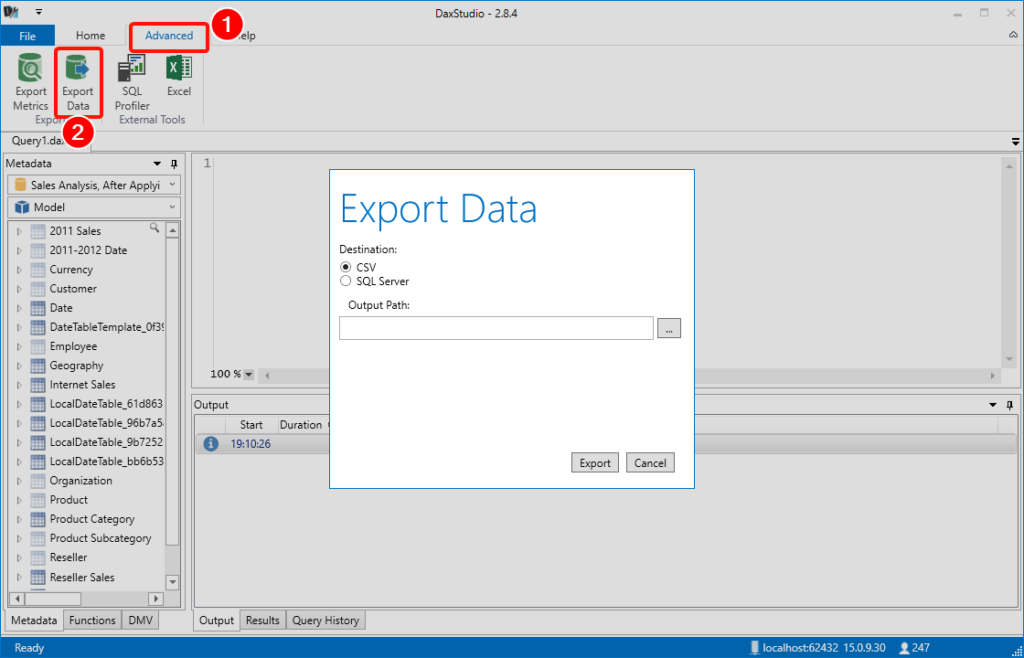Image resolution: width=1024 pixels, height=658 pixels.
Task: Expand the Customer table node
Action: click(x=19, y=289)
